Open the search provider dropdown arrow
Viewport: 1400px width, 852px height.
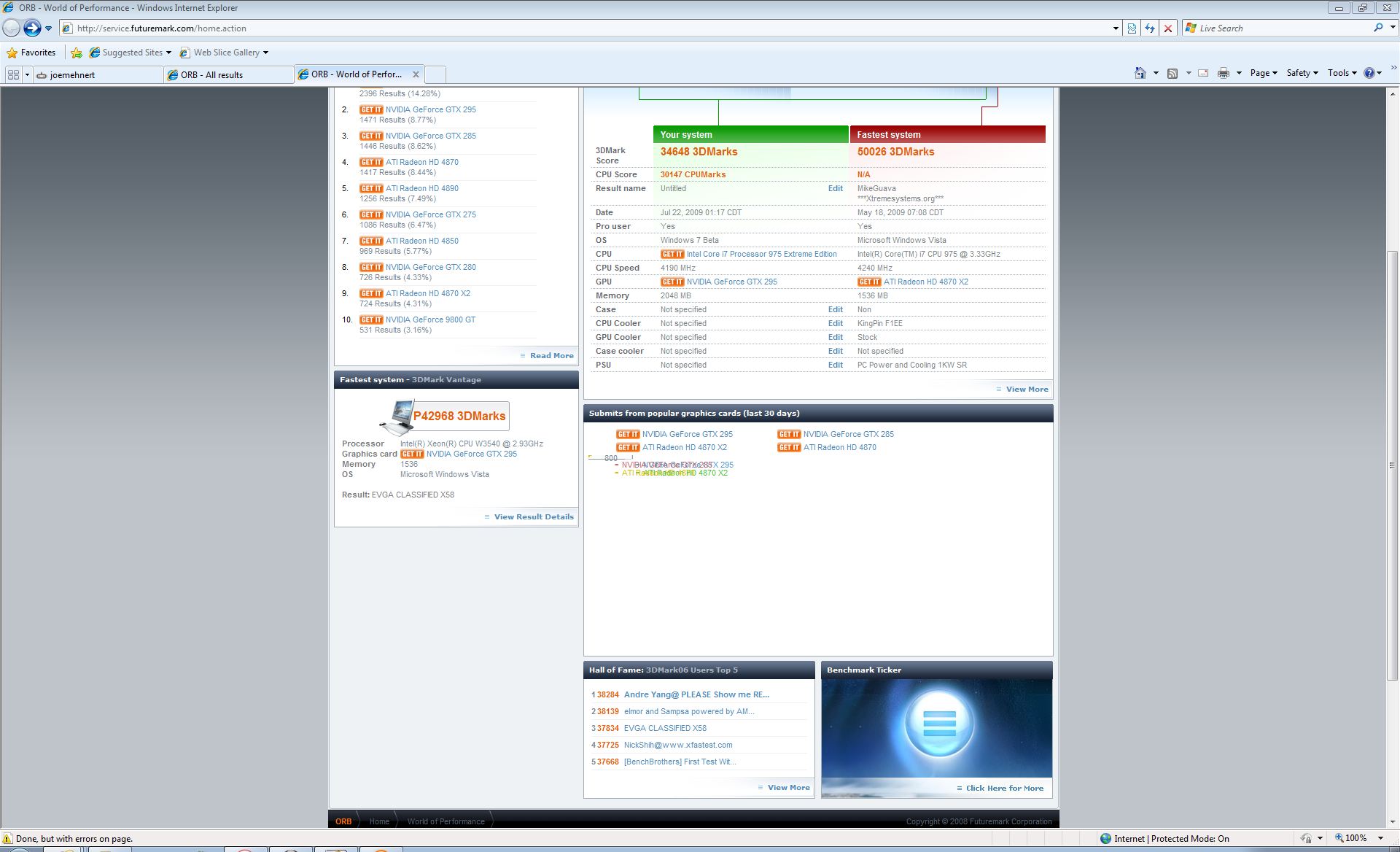pyautogui.click(x=1391, y=28)
